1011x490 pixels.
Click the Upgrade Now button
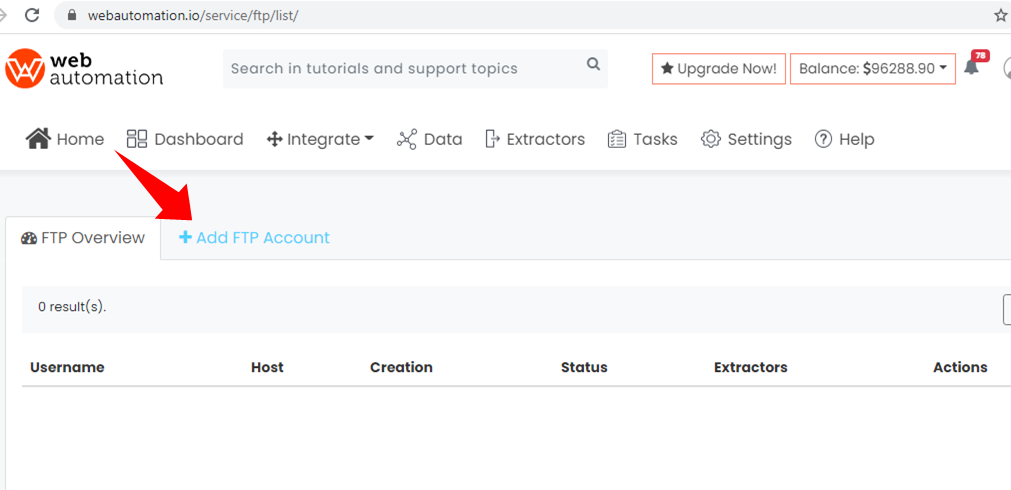(719, 68)
